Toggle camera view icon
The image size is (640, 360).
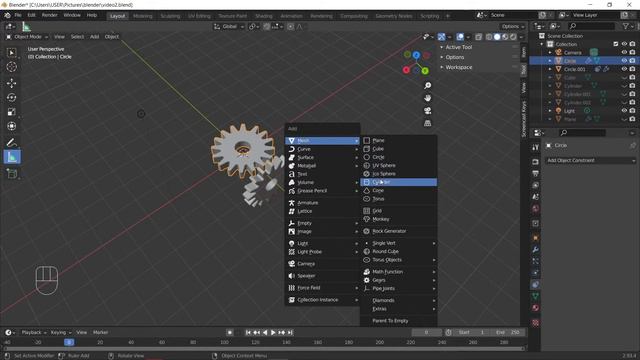(x=427, y=111)
